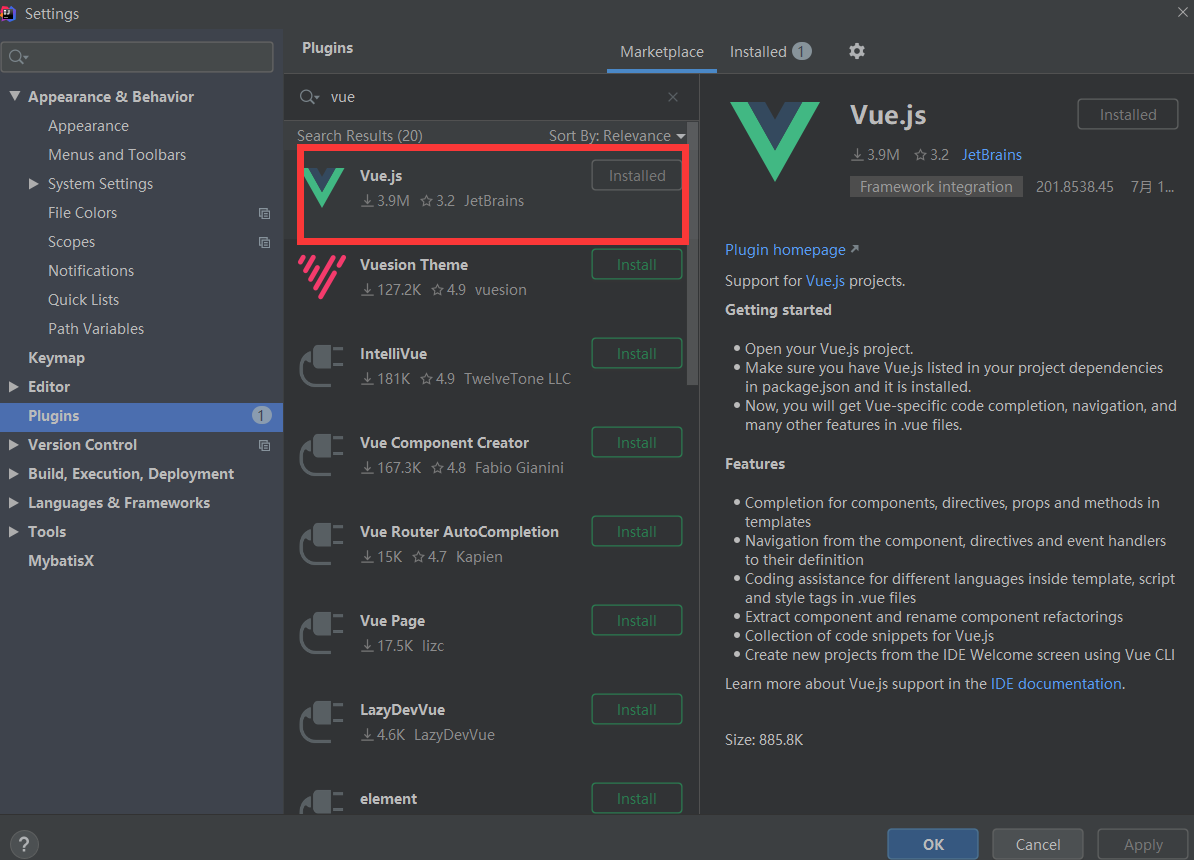Click the Vue.js plugin logo in search results

tap(322, 187)
